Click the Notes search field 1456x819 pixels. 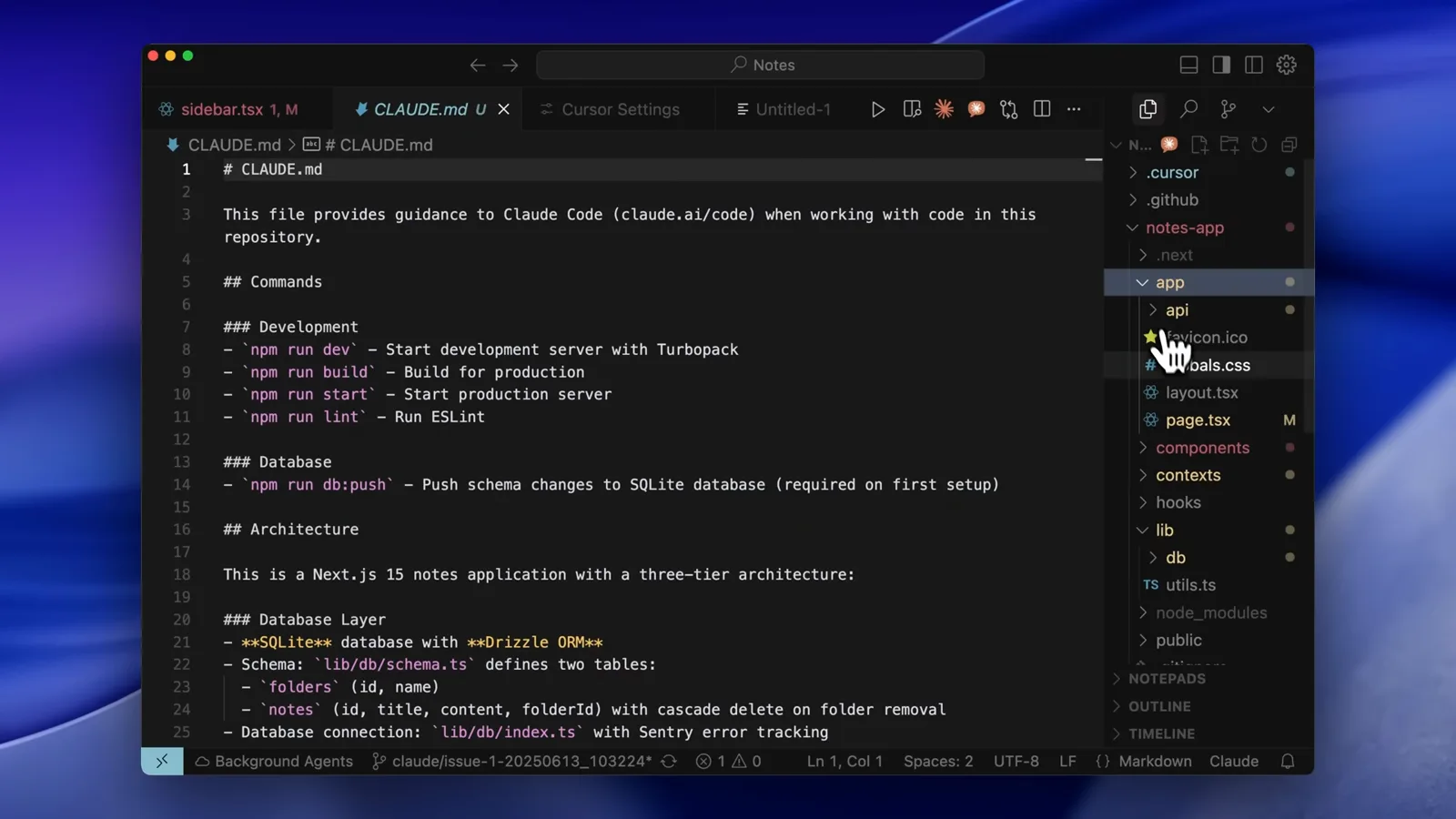761,65
